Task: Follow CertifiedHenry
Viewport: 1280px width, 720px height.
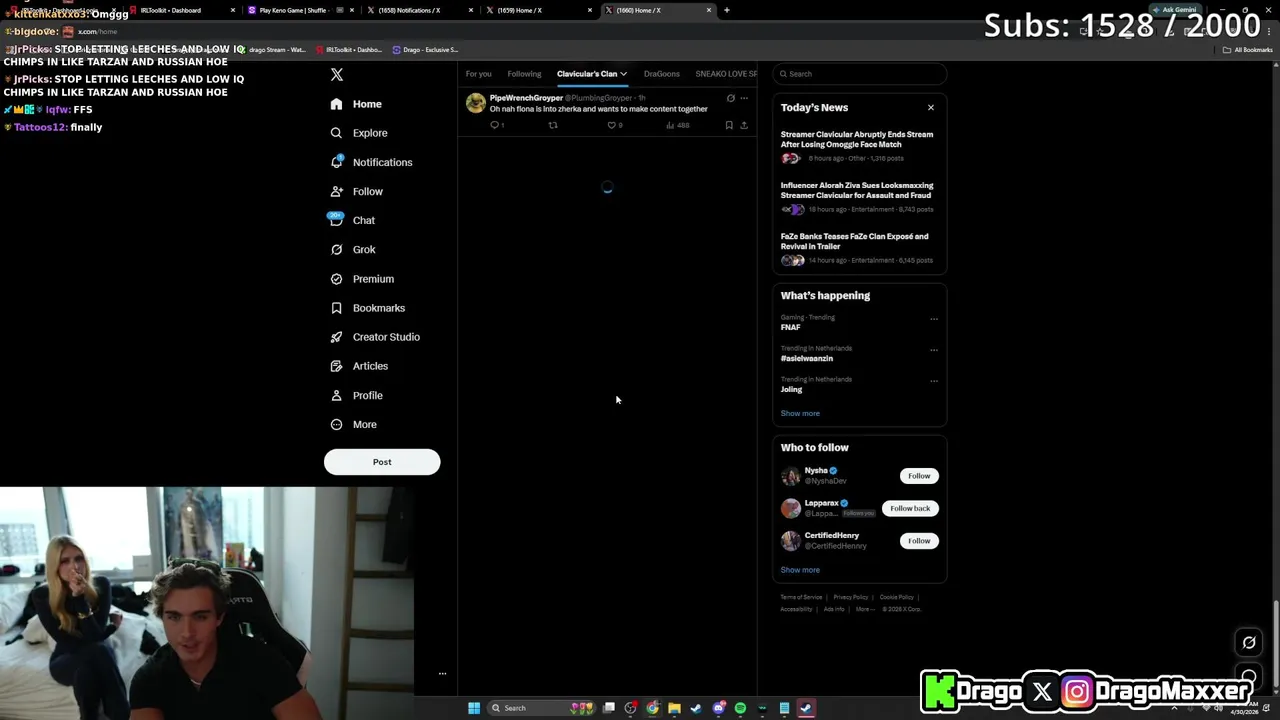Action: coord(919,541)
